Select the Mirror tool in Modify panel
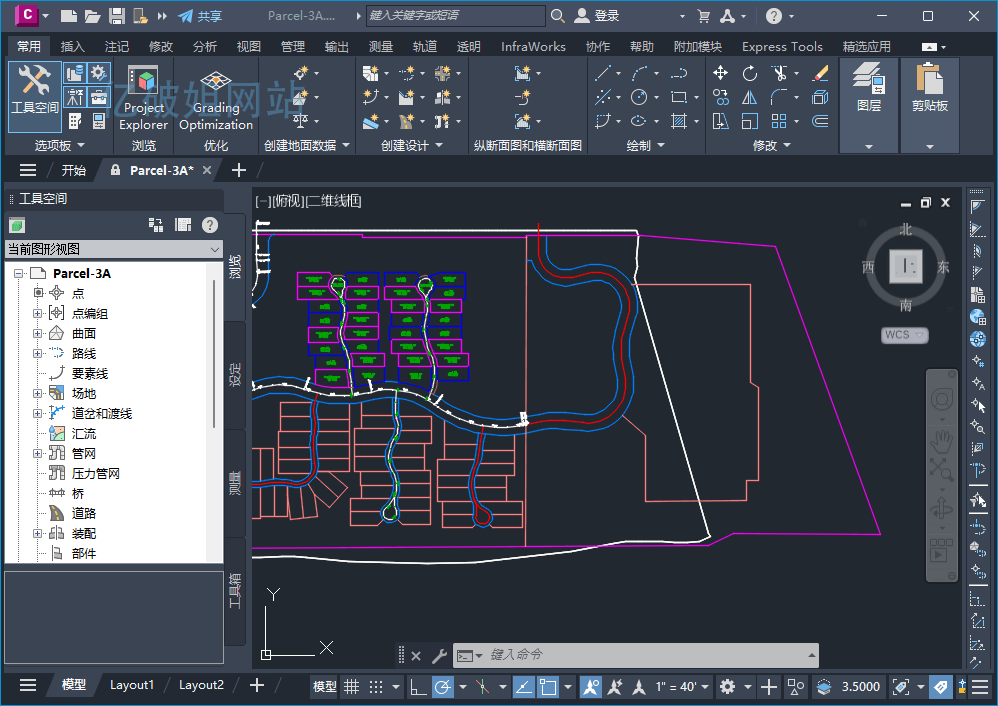 pos(750,97)
